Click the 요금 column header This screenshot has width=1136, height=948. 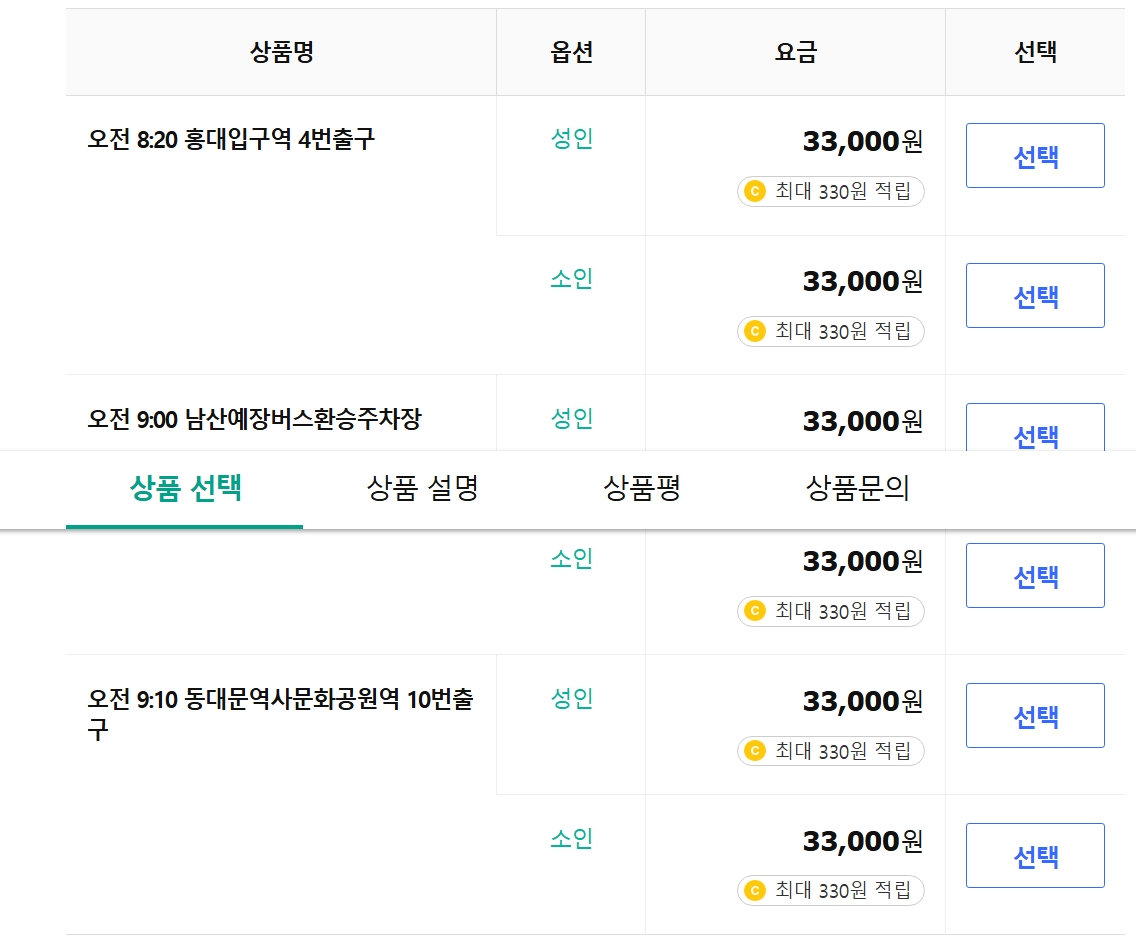point(795,52)
